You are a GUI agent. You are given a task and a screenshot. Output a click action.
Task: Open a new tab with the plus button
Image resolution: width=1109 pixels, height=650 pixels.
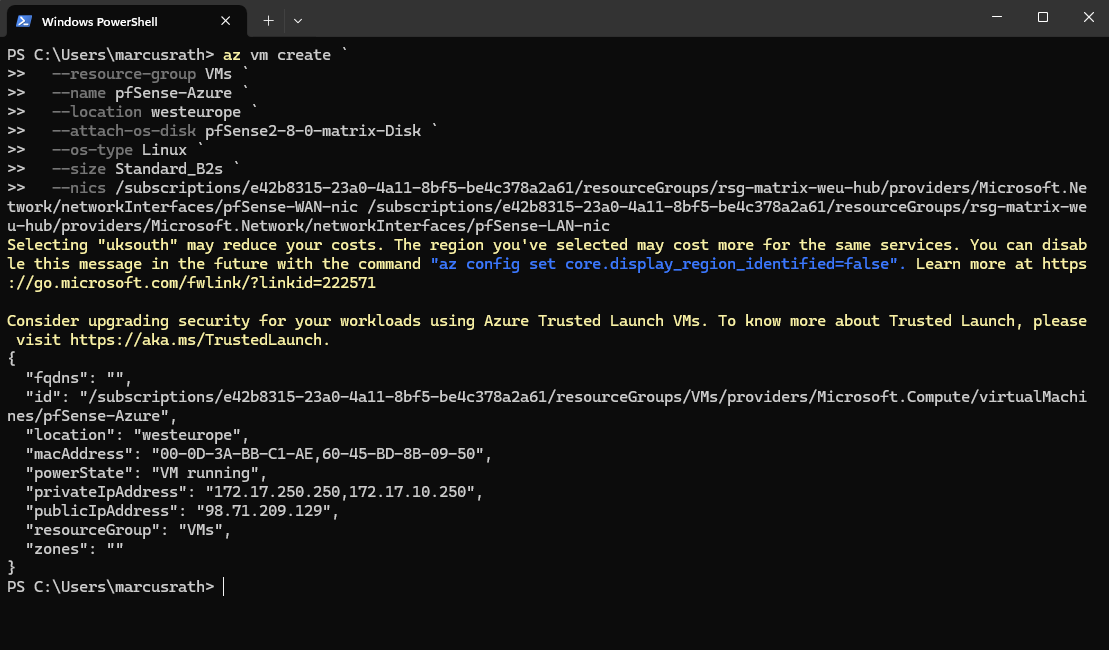pos(268,20)
